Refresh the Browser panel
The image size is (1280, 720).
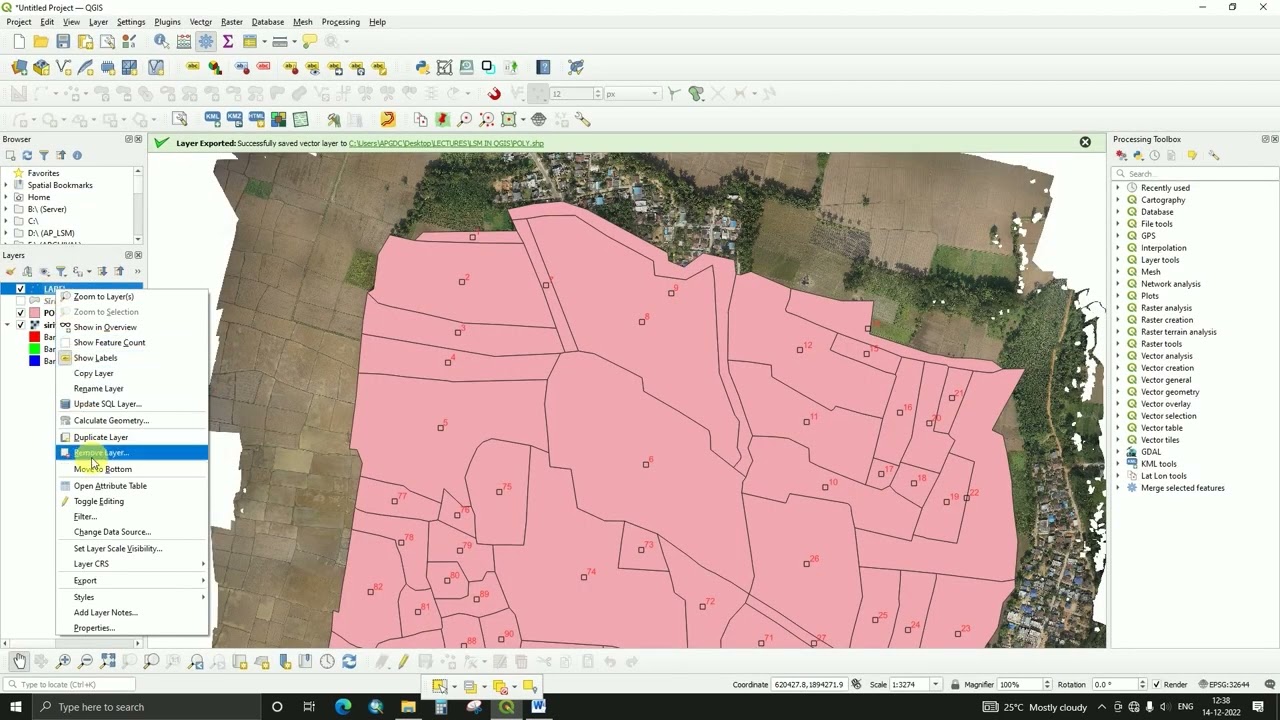pos(27,155)
